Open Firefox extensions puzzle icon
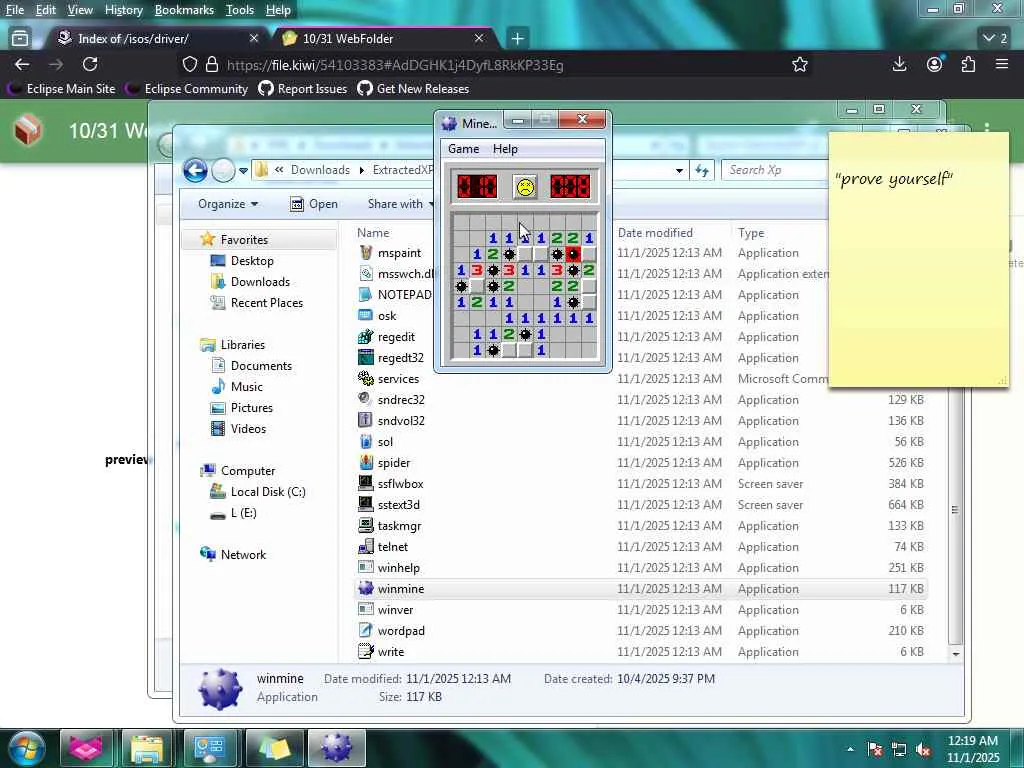Image resolution: width=1024 pixels, height=768 pixels. pyautogui.click(x=968, y=64)
